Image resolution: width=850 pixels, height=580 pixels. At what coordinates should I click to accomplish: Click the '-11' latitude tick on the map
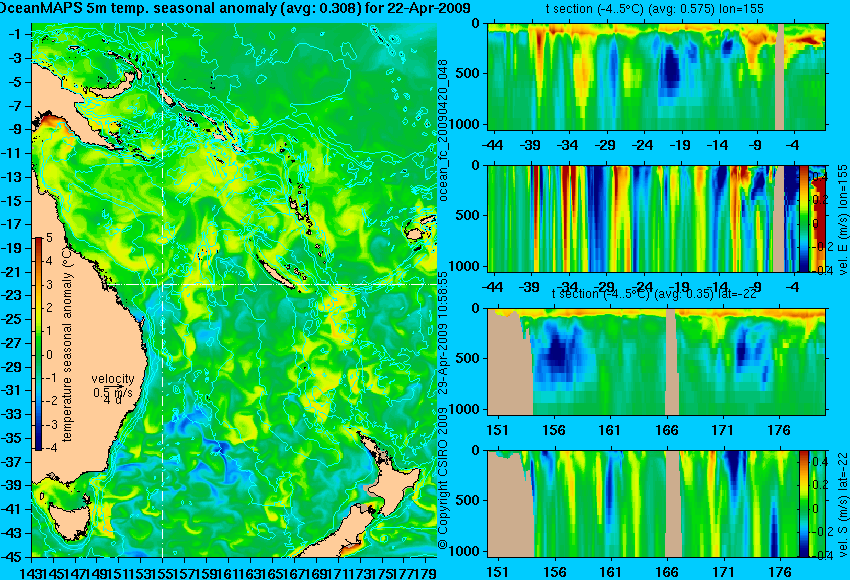[14, 153]
